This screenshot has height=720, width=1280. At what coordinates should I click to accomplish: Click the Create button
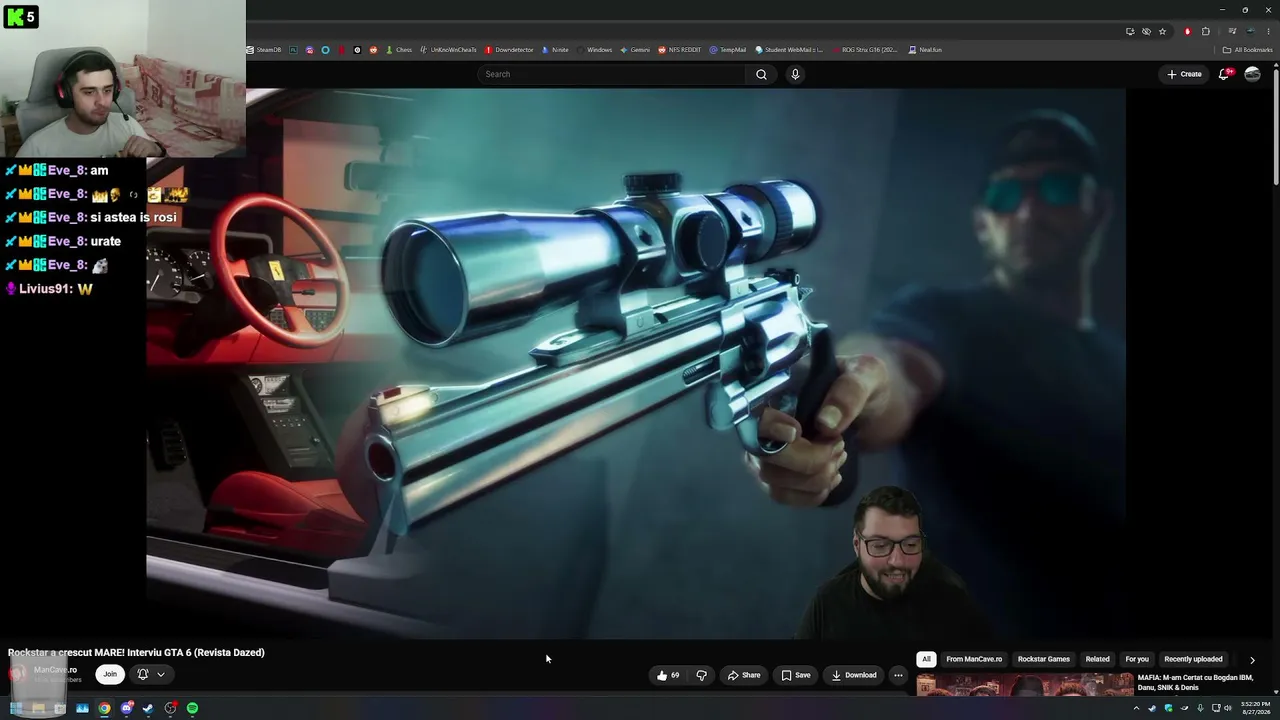coord(1184,74)
